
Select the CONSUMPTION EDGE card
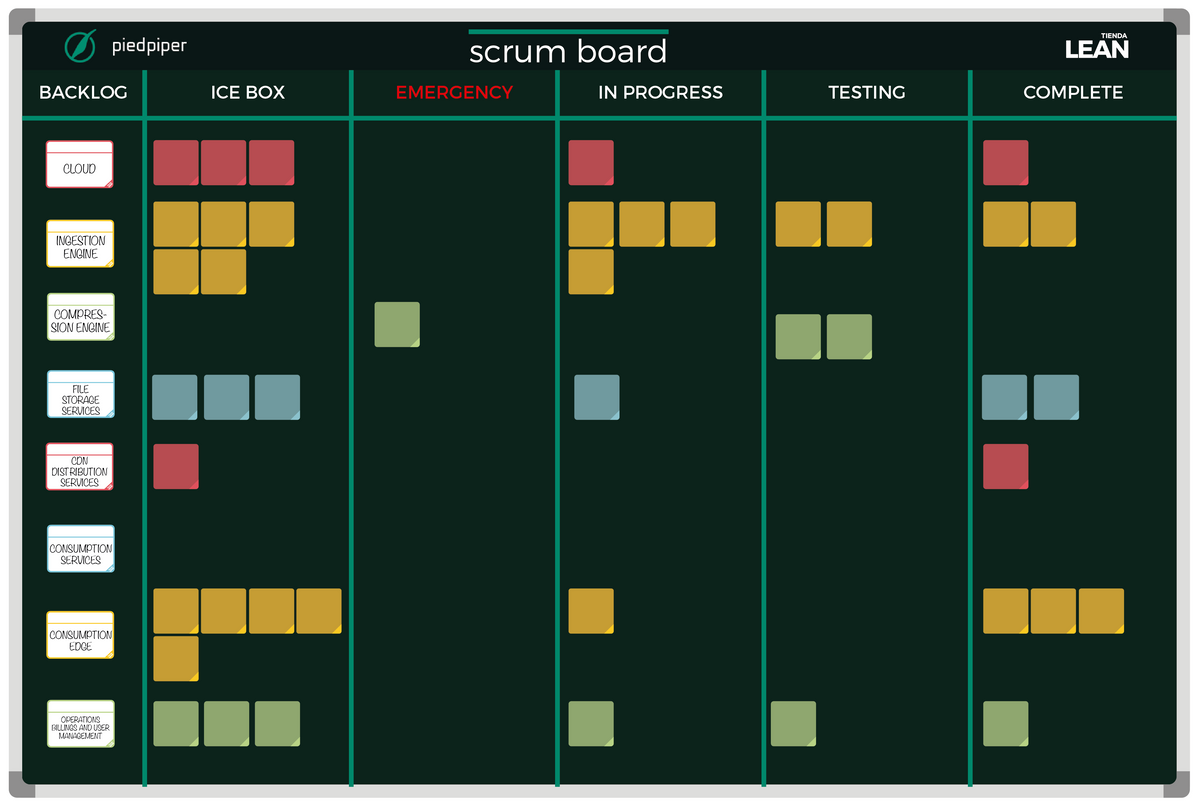coord(79,634)
